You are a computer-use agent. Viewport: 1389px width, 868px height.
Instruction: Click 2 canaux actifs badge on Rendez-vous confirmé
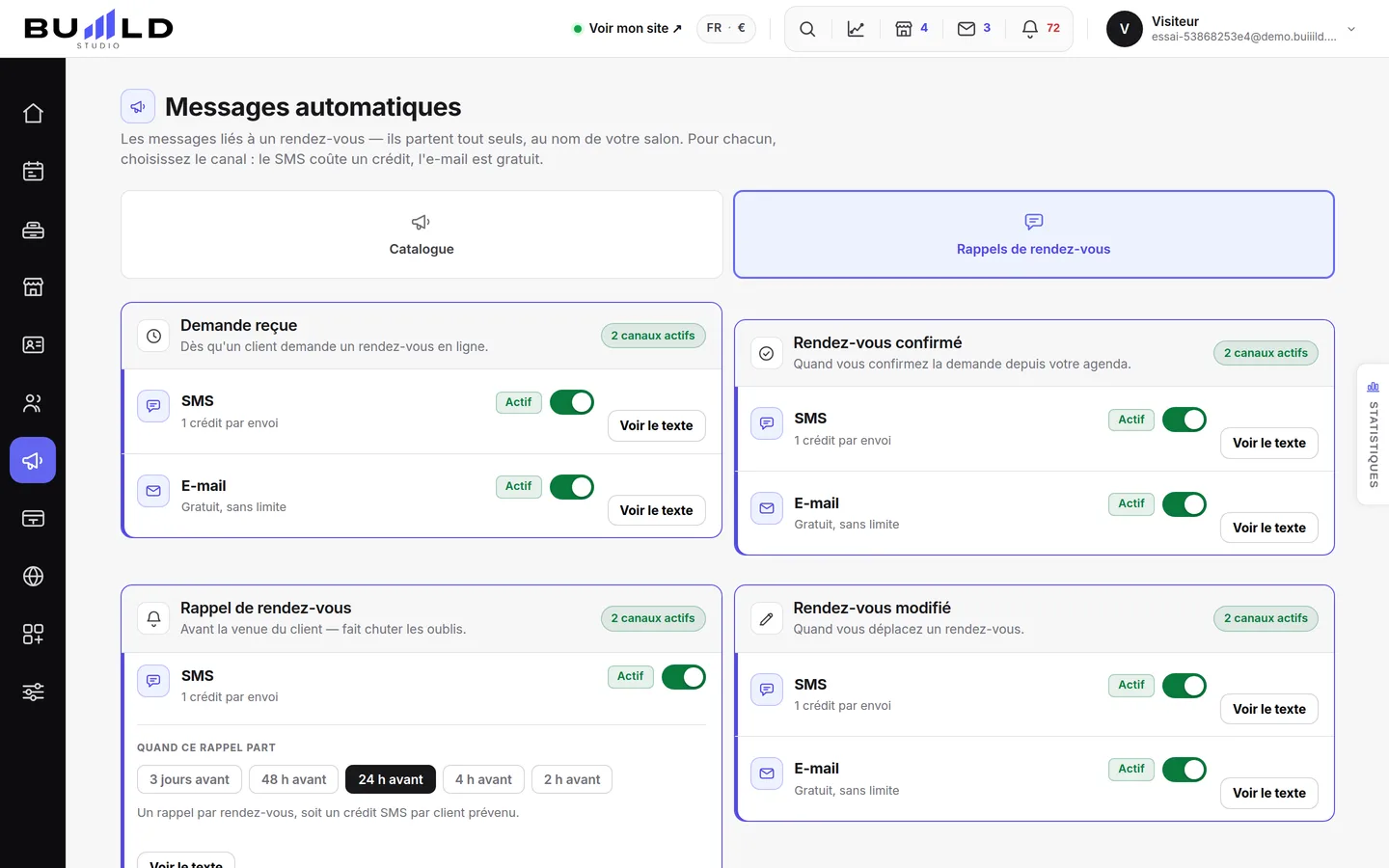pos(1266,353)
